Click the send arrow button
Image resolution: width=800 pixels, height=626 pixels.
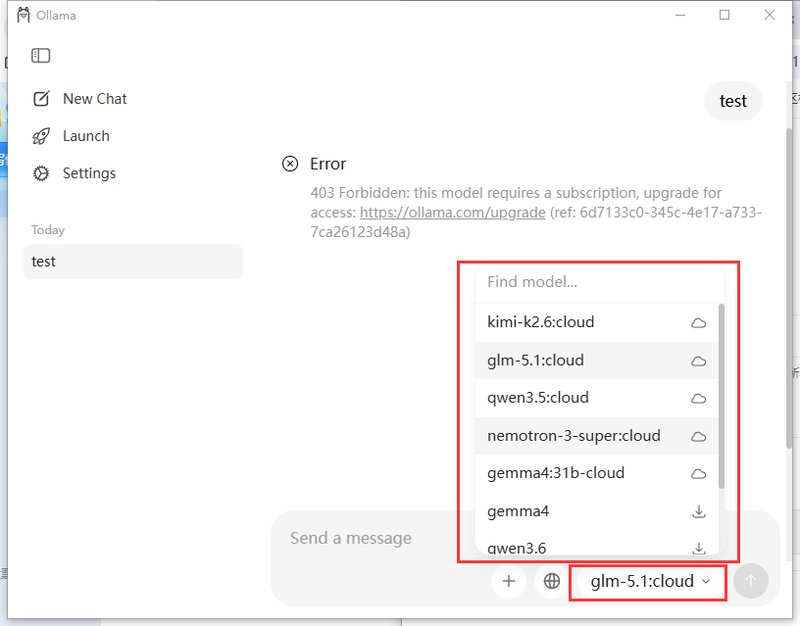(751, 581)
